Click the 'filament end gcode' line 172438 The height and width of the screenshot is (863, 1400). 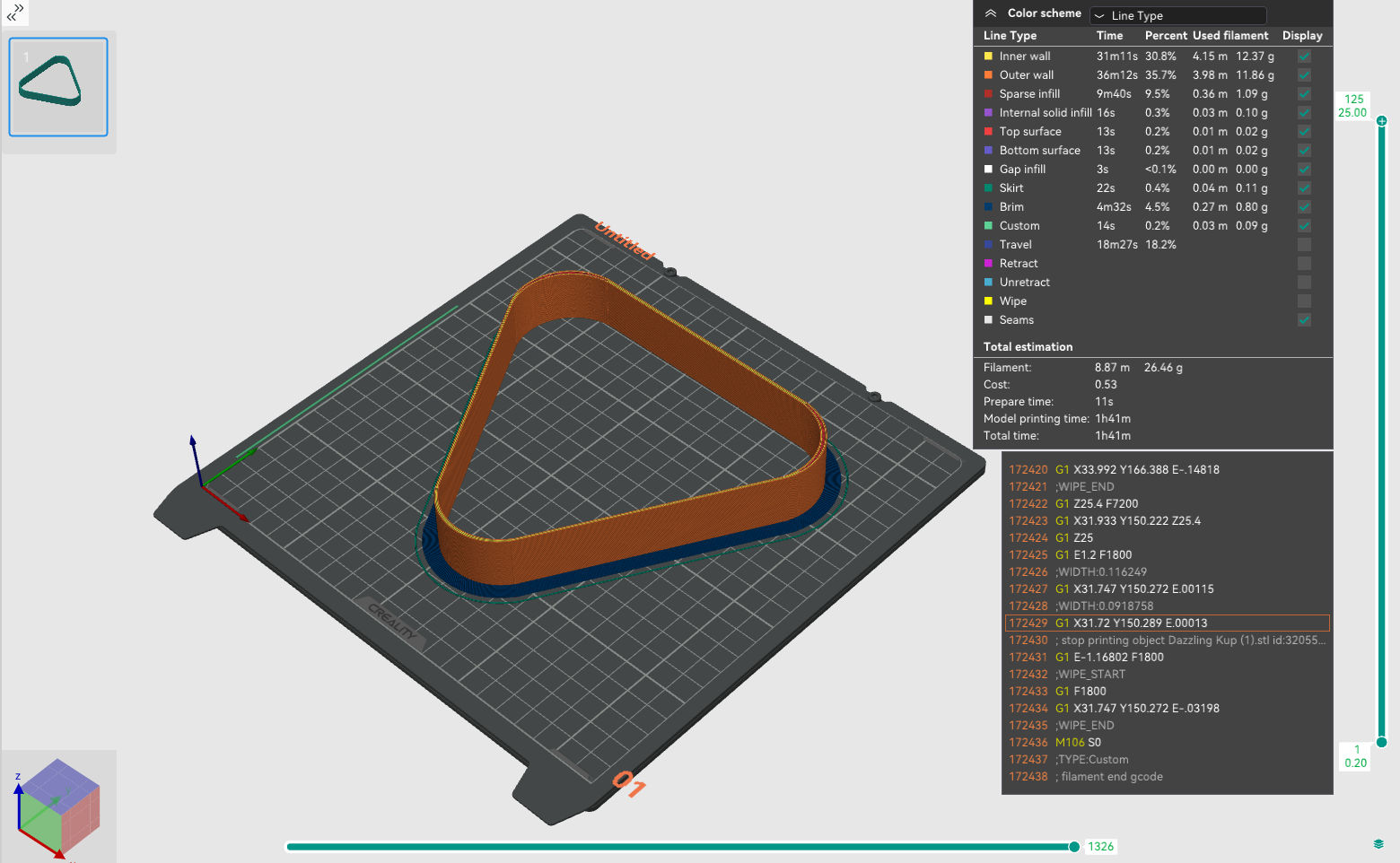pos(1167,777)
